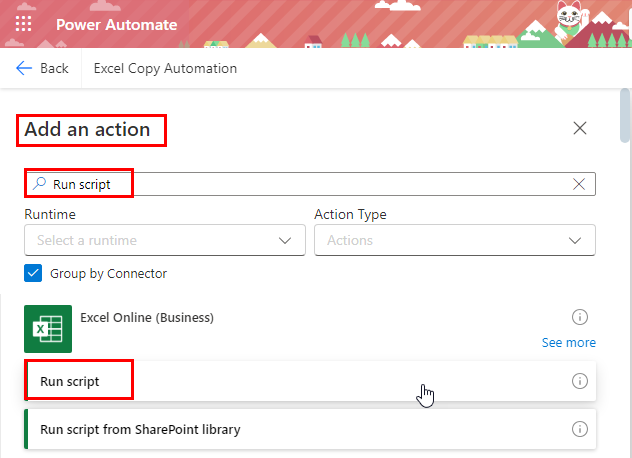The height and width of the screenshot is (458, 632).
Task: Choose the Run script action
Action: [310, 381]
